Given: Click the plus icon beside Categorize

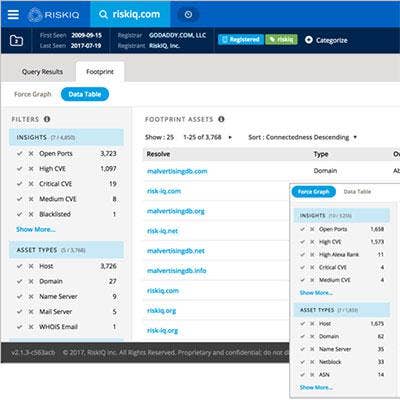Looking at the screenshot, I should [x=309, y=40].
